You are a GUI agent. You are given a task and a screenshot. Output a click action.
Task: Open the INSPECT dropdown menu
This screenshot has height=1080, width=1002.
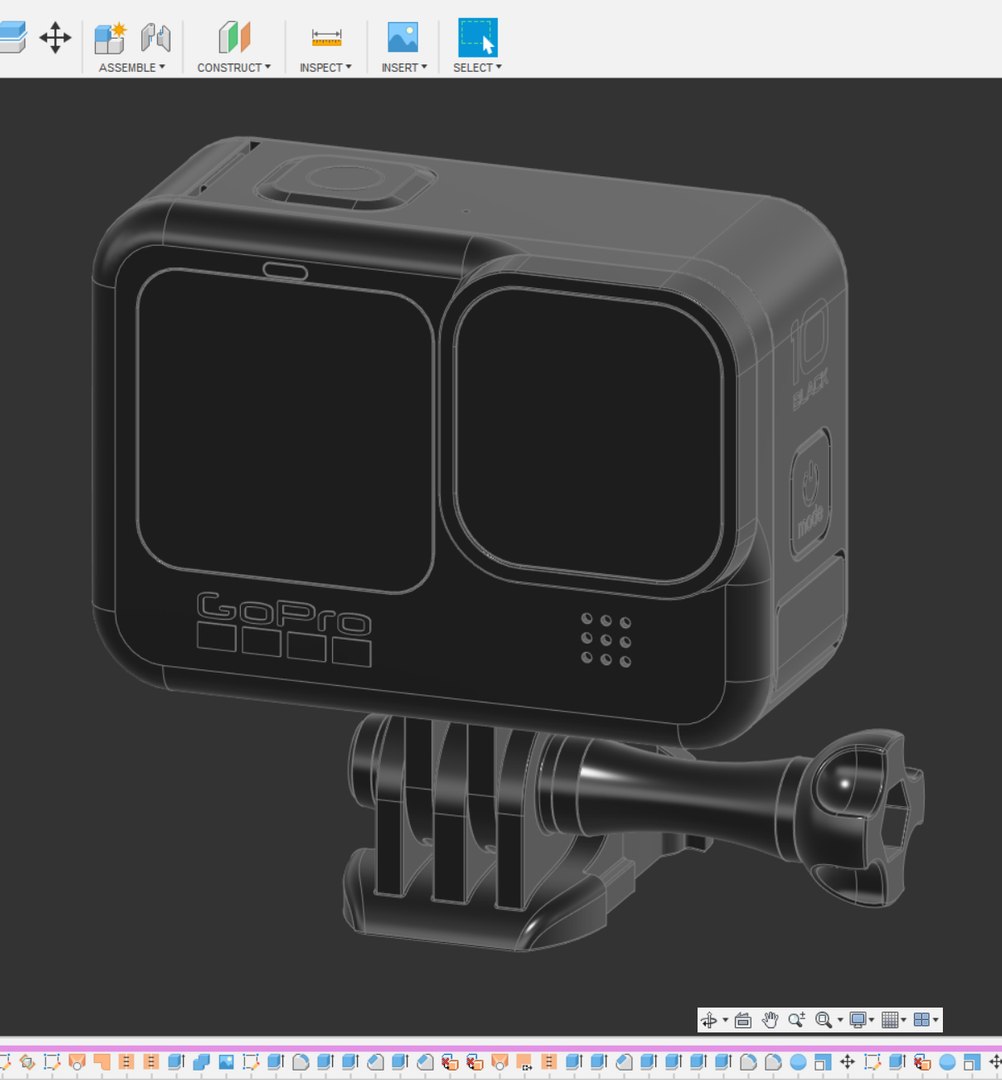325,68
